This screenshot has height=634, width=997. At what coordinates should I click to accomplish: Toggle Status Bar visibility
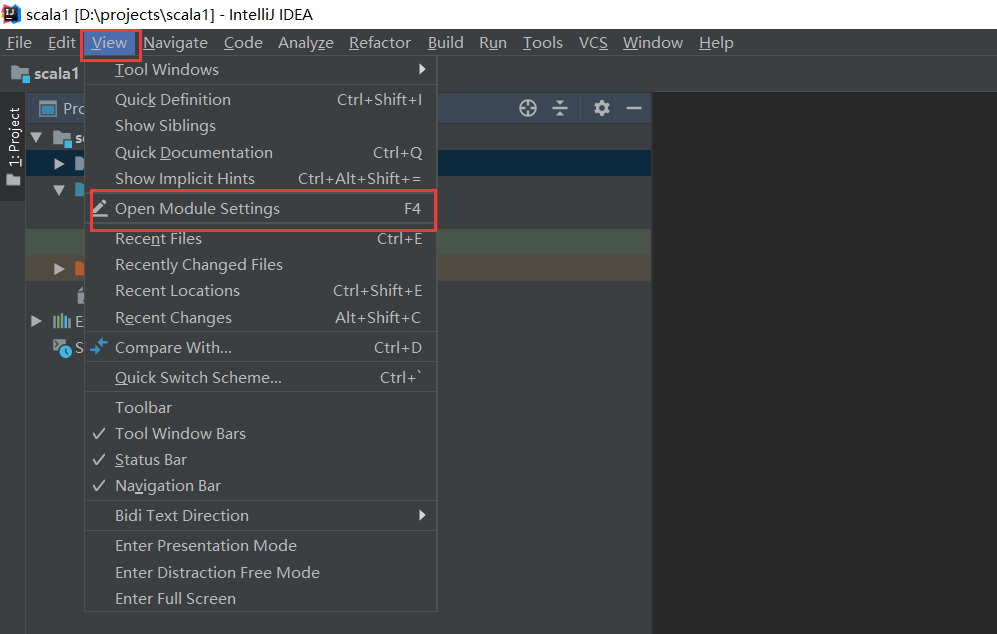pos(261,460)
